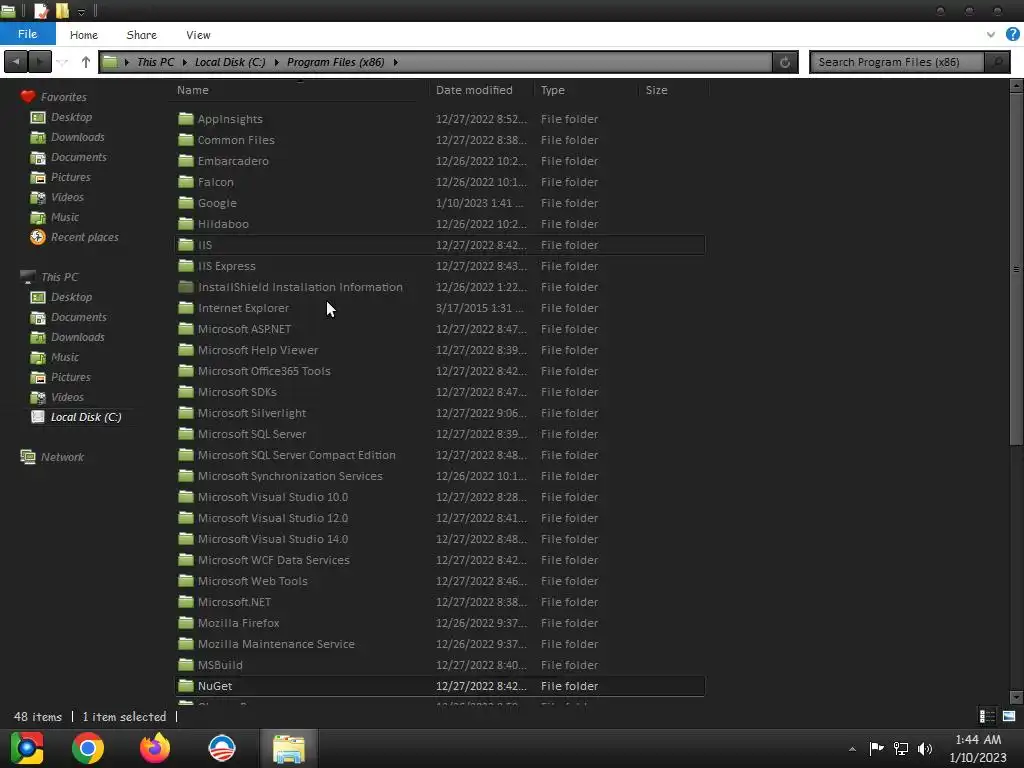The image size is (1024, 768).
Task: Sort by the Date modified column
Action: pyautogui.click(x=474, y=90)
